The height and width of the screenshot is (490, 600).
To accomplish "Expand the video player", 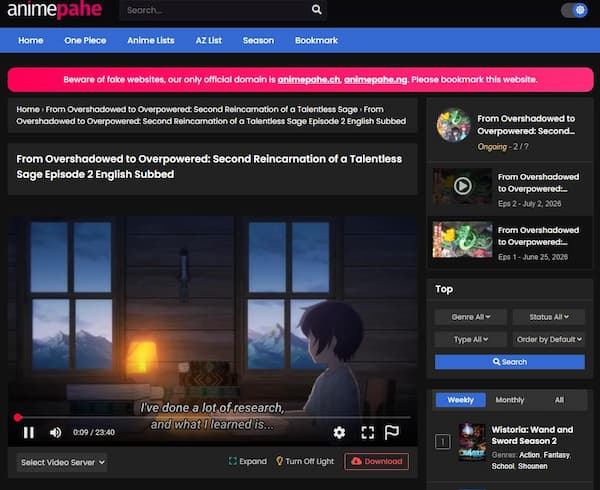I will tap(248, 461).
